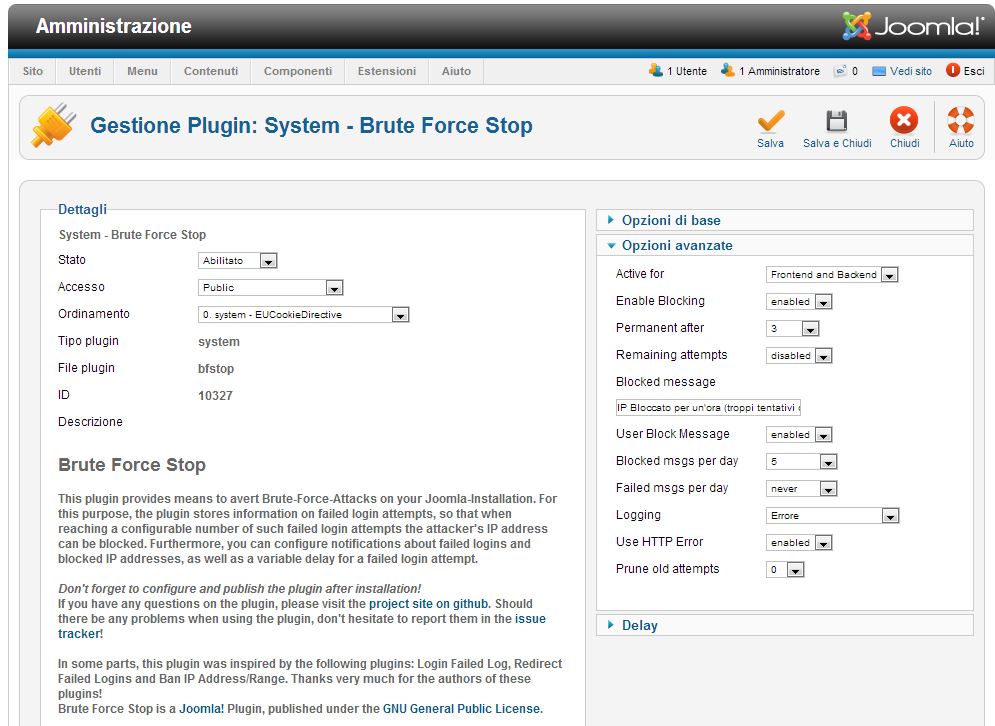Click the File plugin value bfstop
The width and height of the screenshot is (995, 726).
click(x=216, y=369)
